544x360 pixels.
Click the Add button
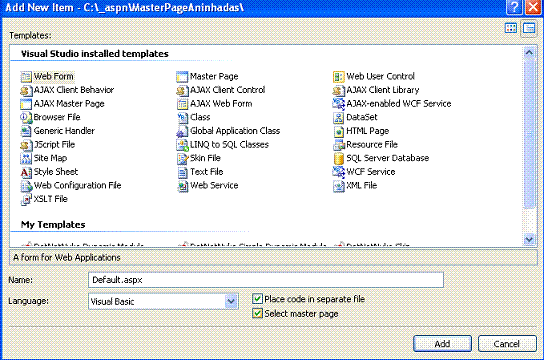click(x=442, y=344)
